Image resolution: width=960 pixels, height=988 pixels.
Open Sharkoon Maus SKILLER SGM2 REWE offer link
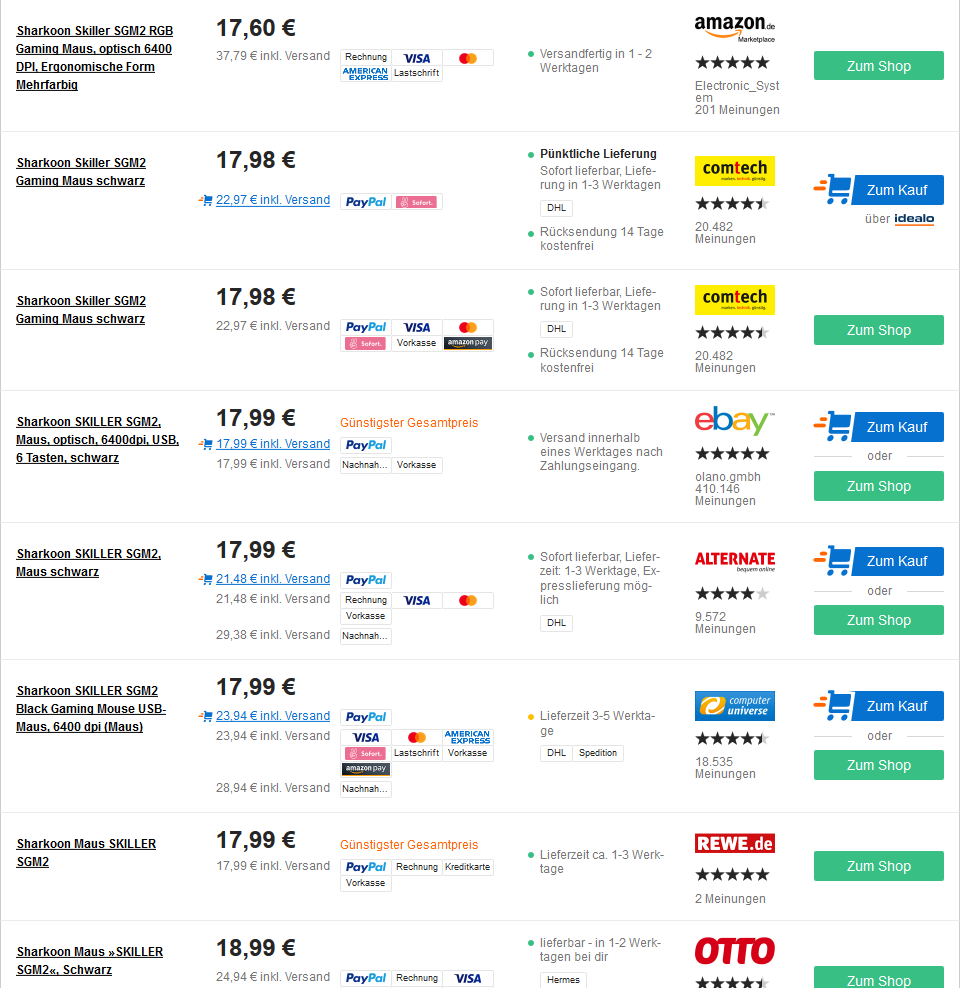pos(86,852)
